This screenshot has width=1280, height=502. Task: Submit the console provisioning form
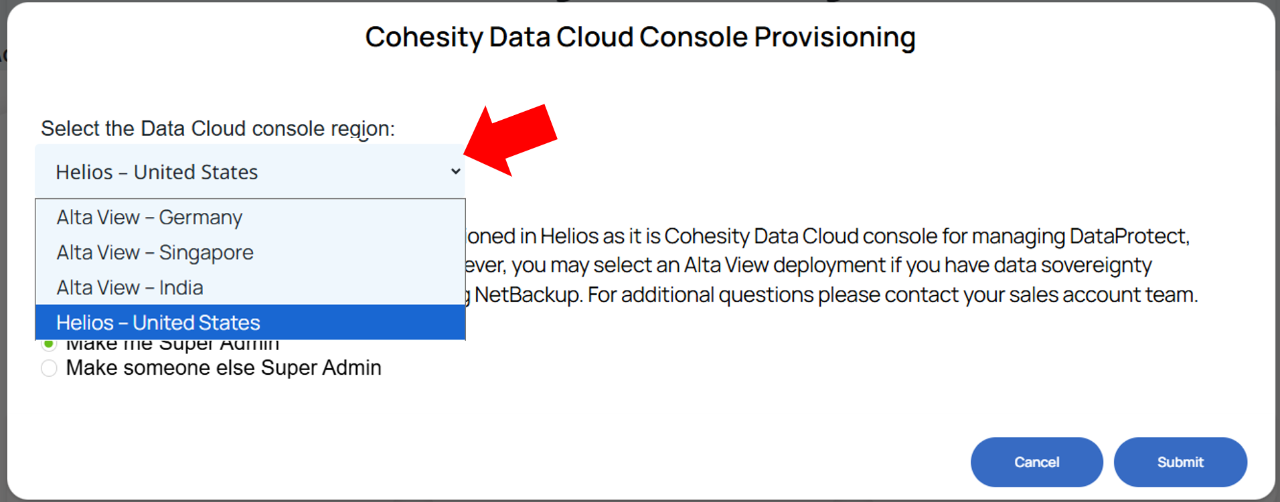pyautogui.click(x=1181, y=462)
